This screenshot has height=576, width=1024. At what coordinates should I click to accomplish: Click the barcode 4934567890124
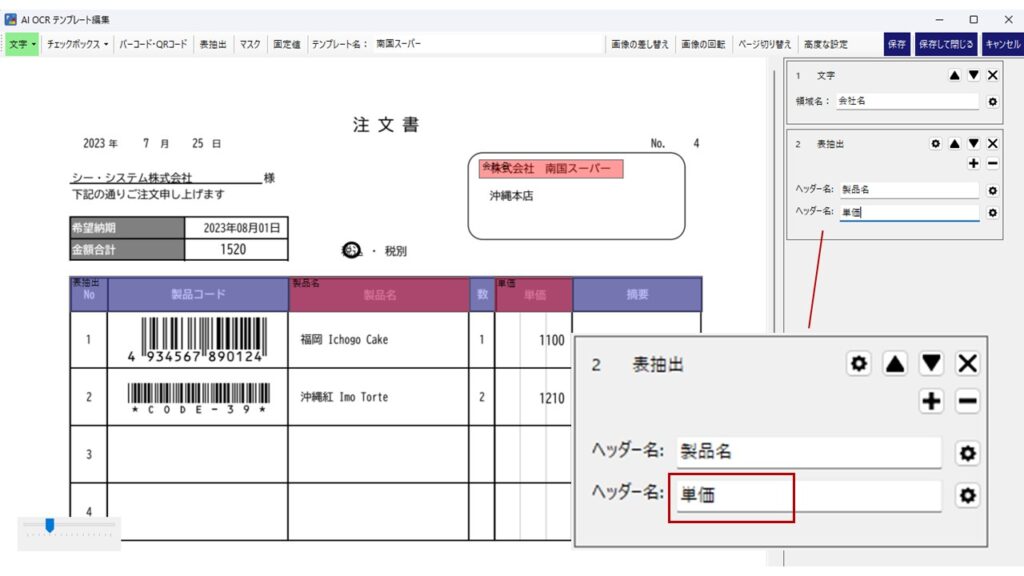199,340
